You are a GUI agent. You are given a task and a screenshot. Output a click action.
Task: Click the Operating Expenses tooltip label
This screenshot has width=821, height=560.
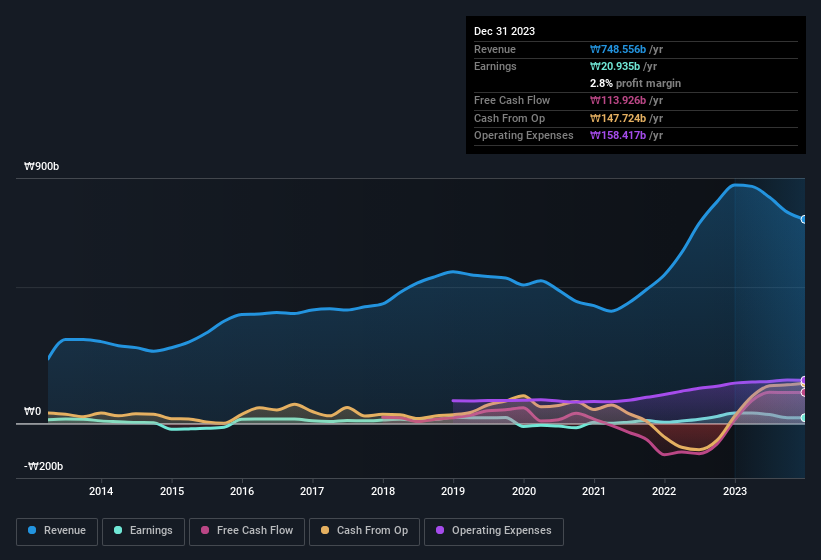coord(524,136)
